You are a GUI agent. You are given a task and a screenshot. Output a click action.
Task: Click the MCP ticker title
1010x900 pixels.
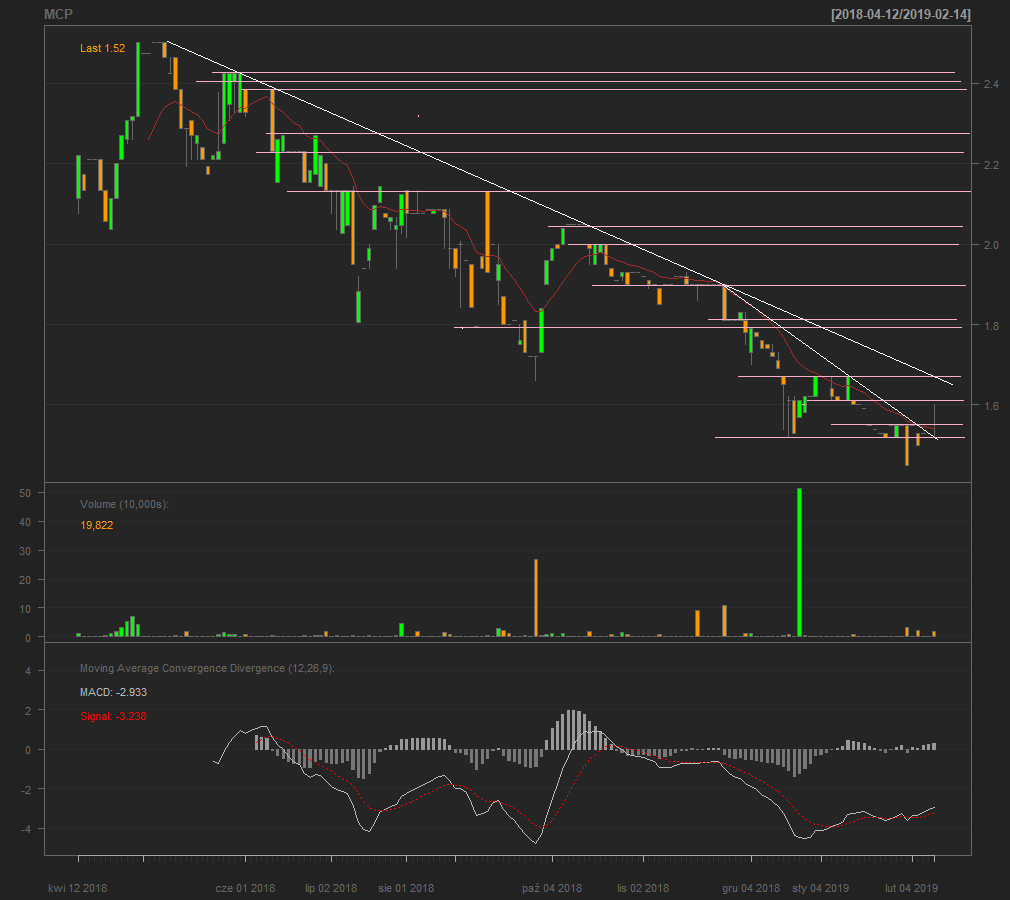58,14
